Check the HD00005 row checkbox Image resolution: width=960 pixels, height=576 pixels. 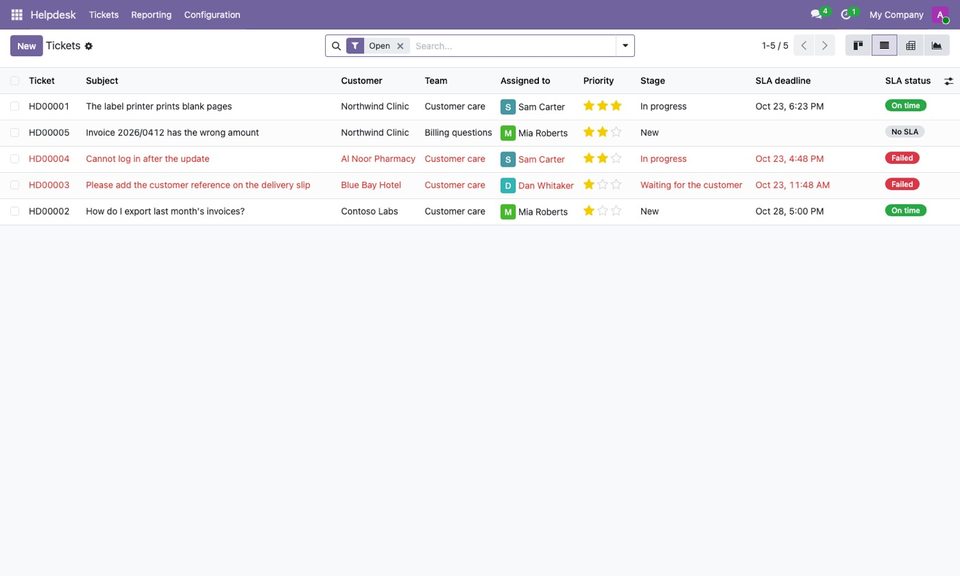click(15, 133)
